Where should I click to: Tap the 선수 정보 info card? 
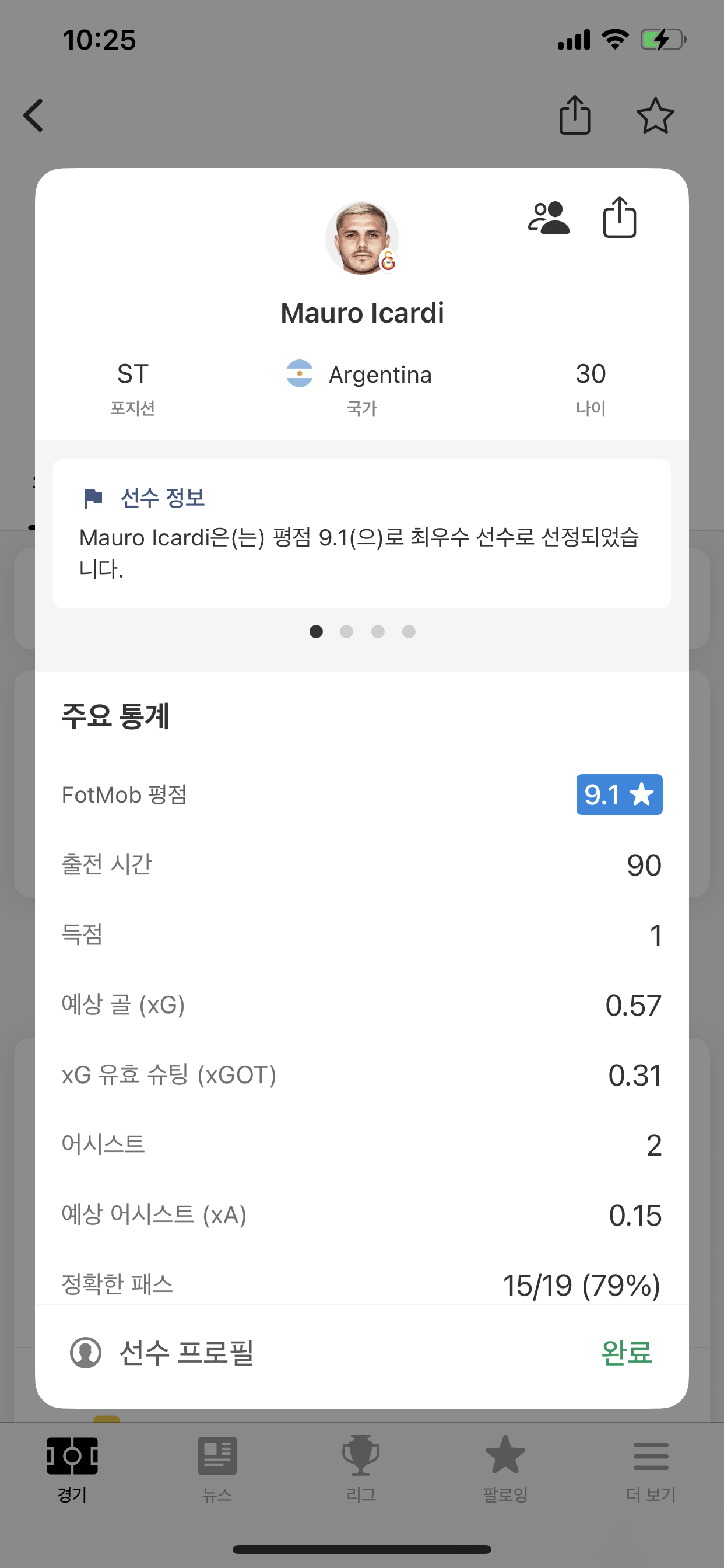point(361,533)
